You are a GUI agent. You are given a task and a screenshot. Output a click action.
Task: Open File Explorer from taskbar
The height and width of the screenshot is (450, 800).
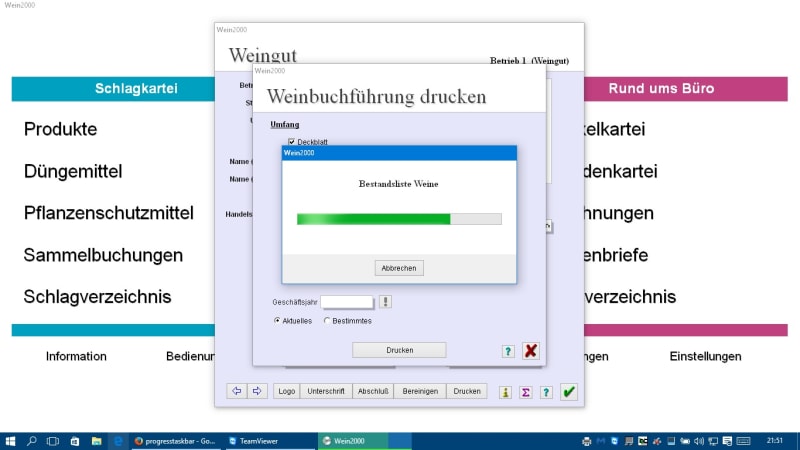click(96, 441)
